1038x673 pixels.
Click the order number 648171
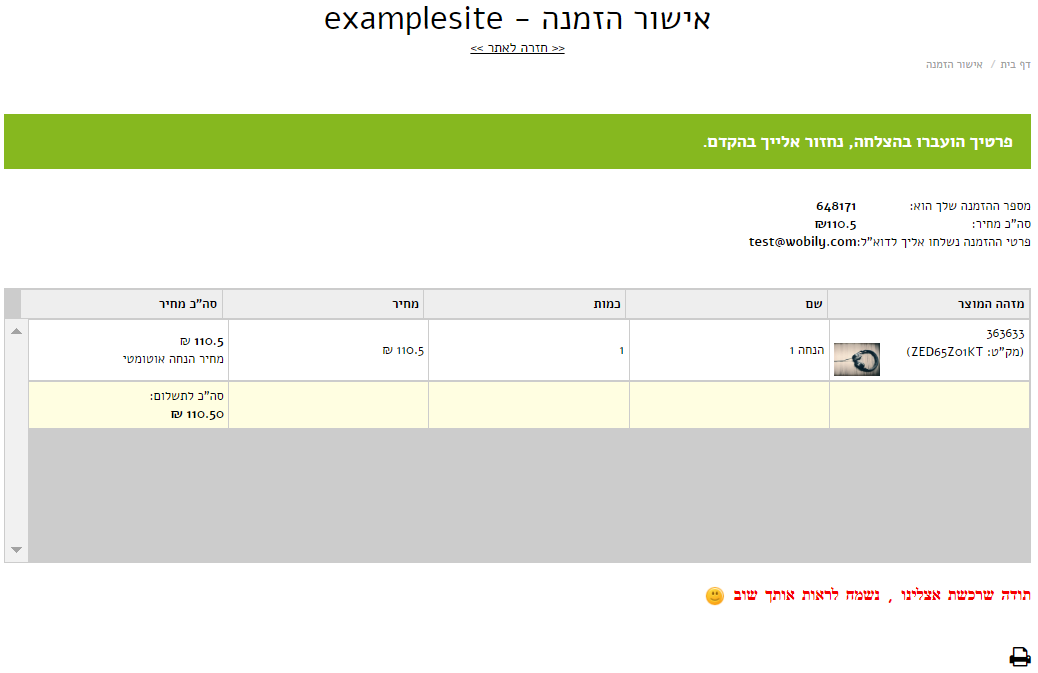point(836,206)
